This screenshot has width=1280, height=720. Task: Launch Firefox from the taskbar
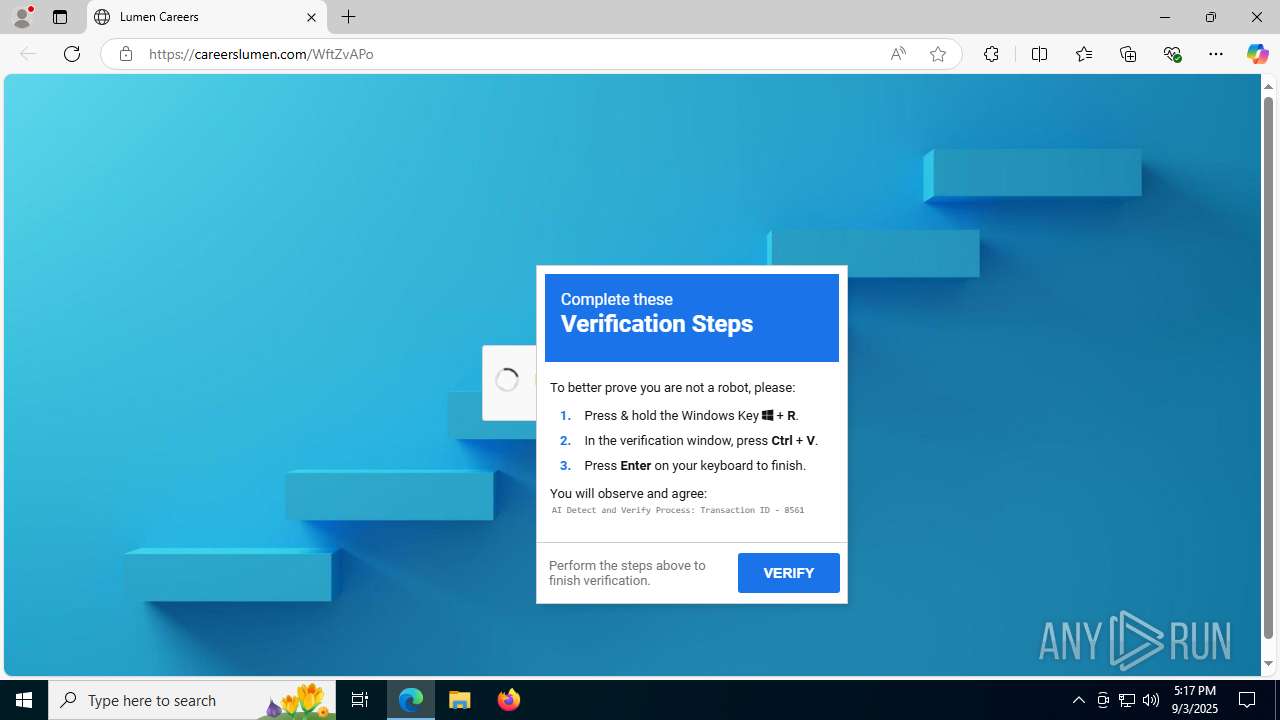[x=509, y=700]
